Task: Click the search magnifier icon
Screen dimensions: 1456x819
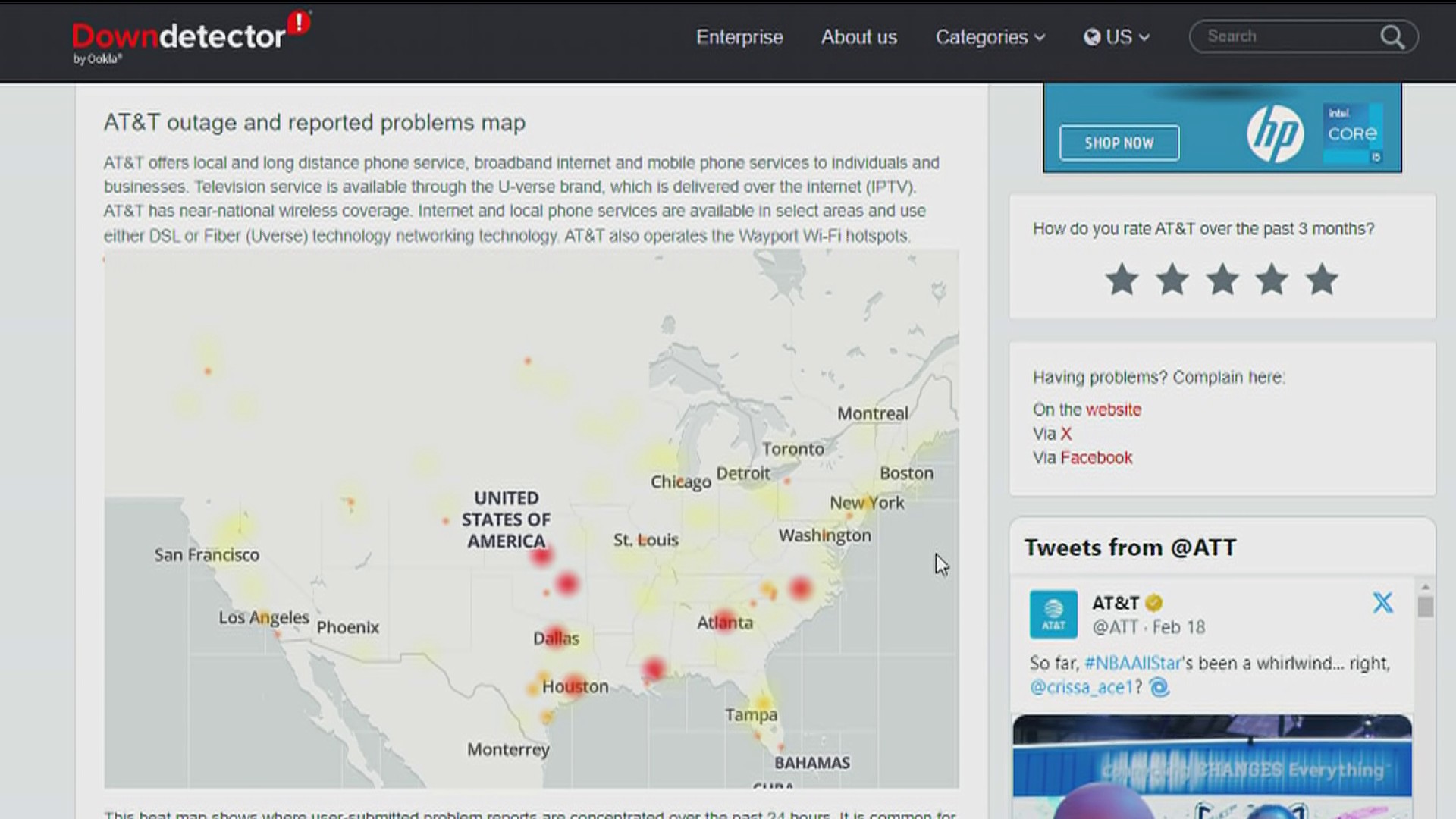Action: [1392, 37]
